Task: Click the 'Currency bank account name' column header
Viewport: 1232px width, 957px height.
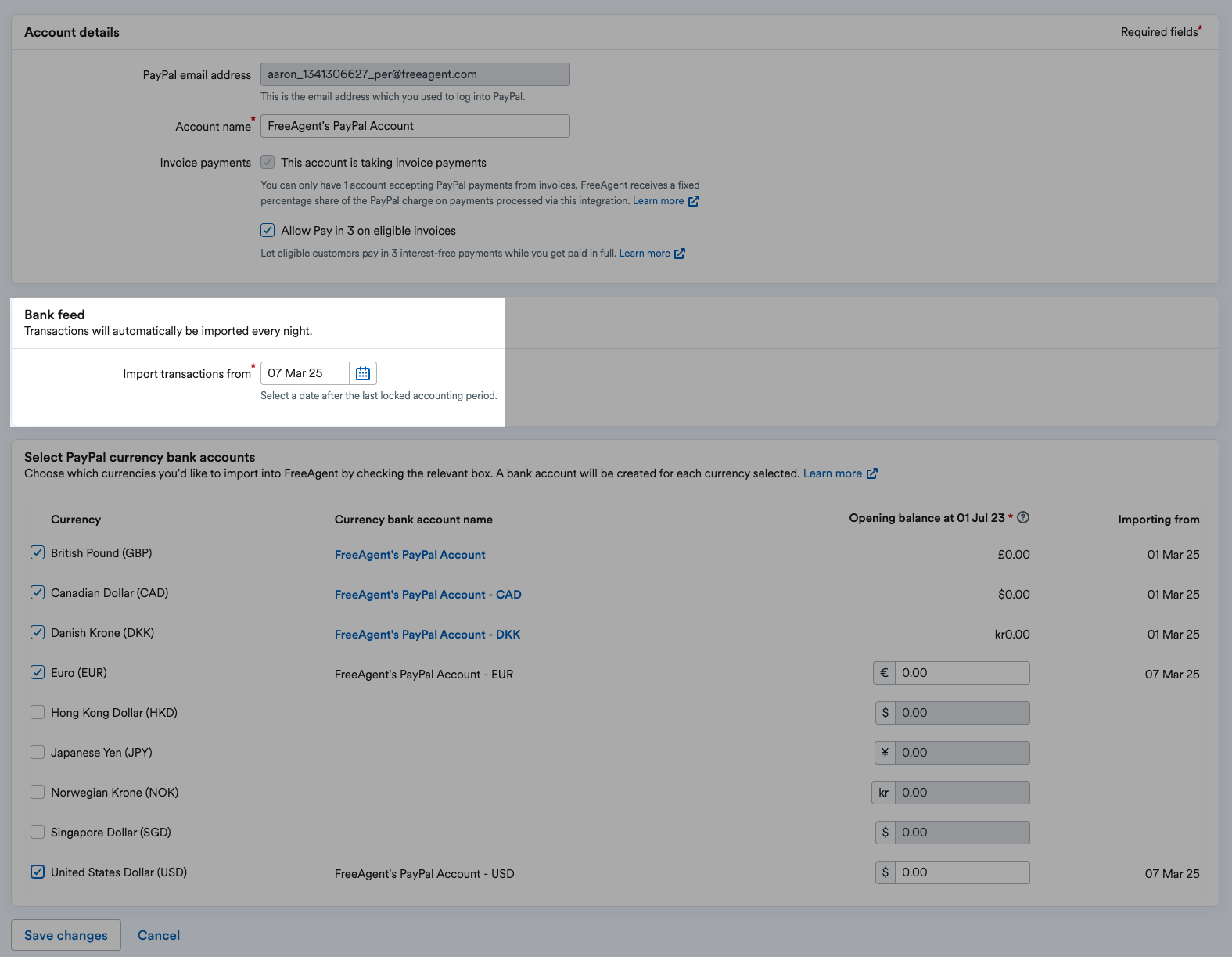Action: (414, 520)
